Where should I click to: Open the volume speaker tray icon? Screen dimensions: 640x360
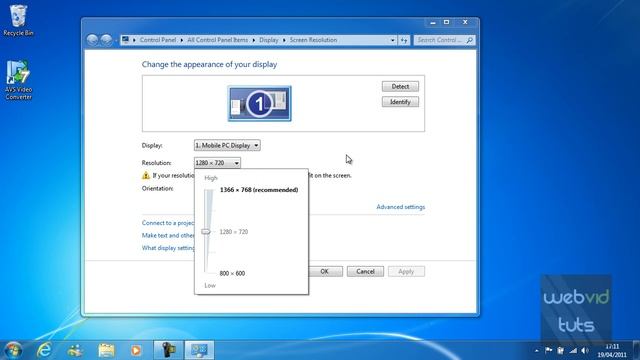[585, 350]
